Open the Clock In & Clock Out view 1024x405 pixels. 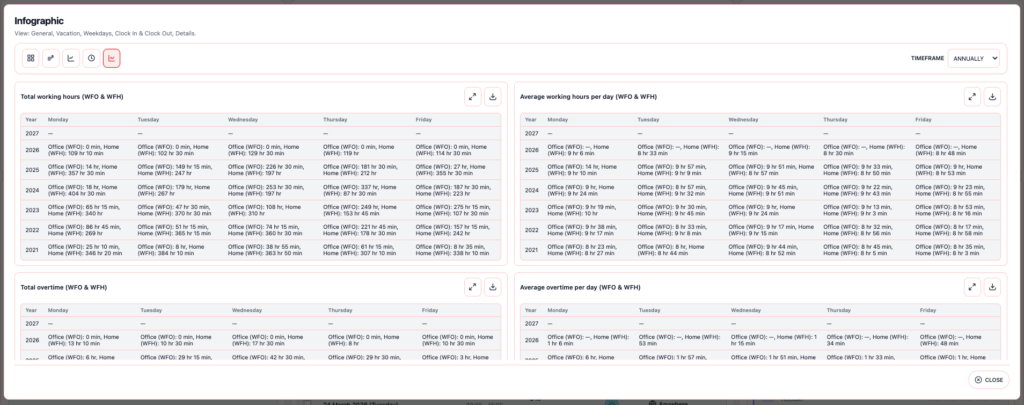(91, 59)
